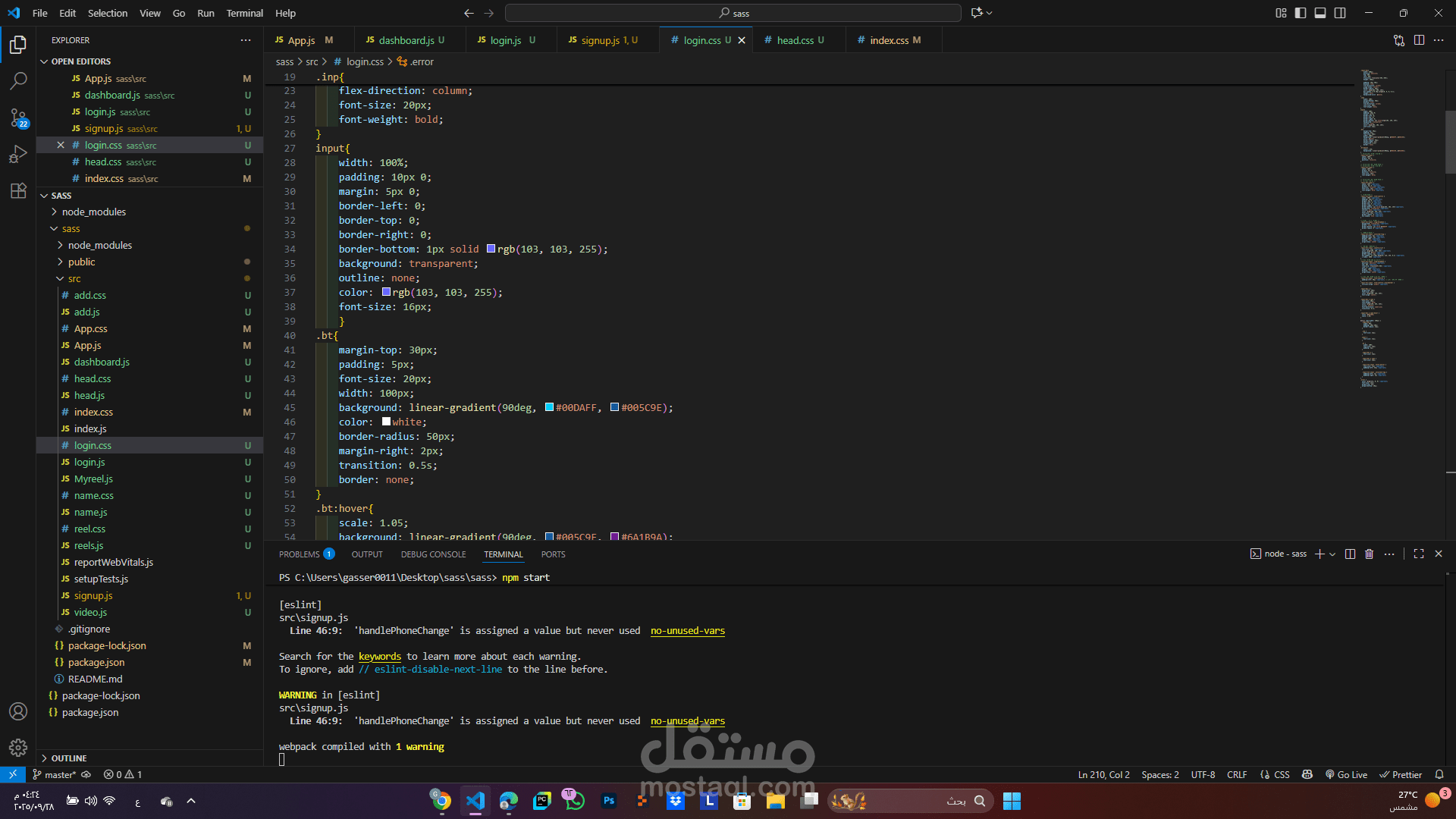Switch to the dashboard.js tab

coord(406,40)
